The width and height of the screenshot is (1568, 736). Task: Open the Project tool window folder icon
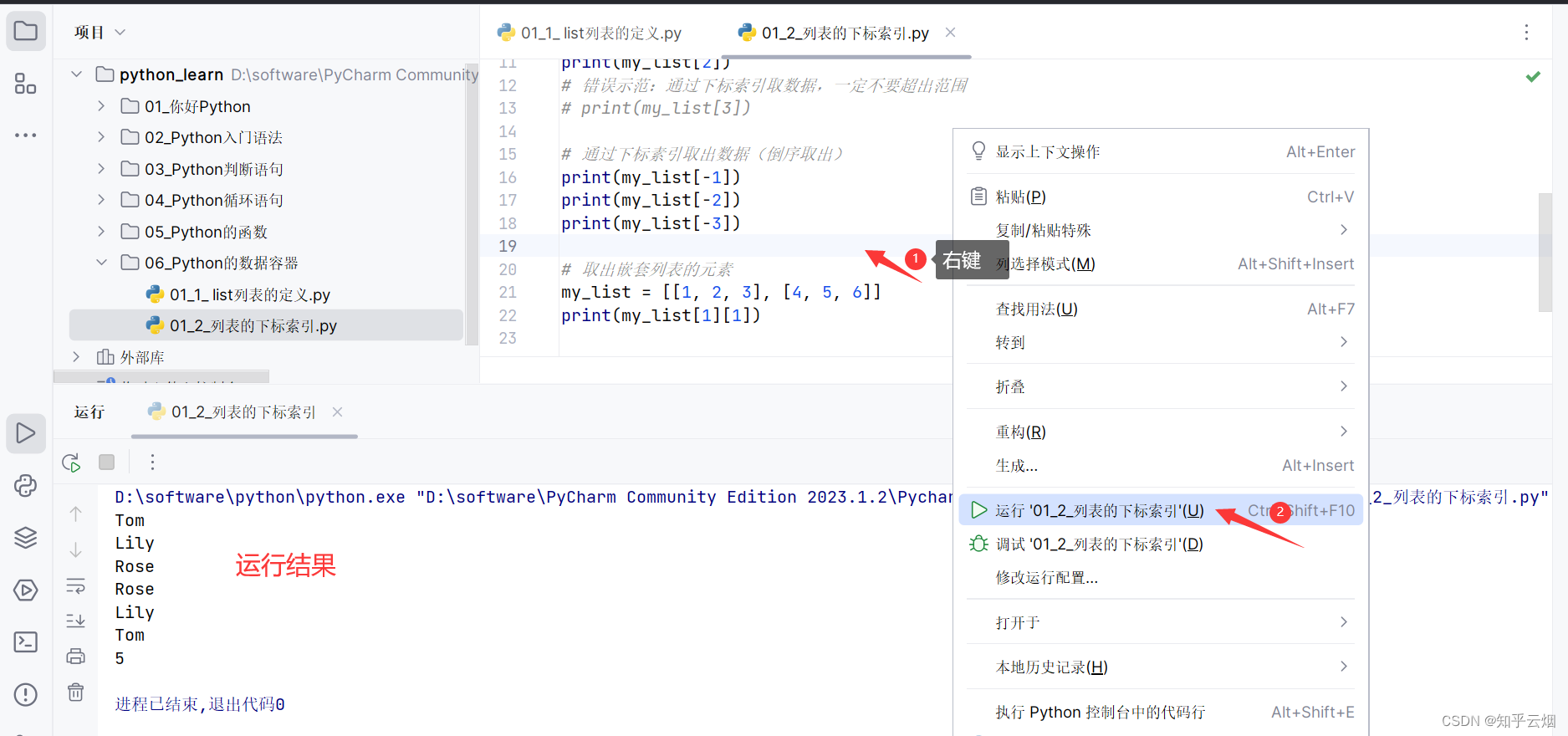pyautogui.click(x=26, y=32)
